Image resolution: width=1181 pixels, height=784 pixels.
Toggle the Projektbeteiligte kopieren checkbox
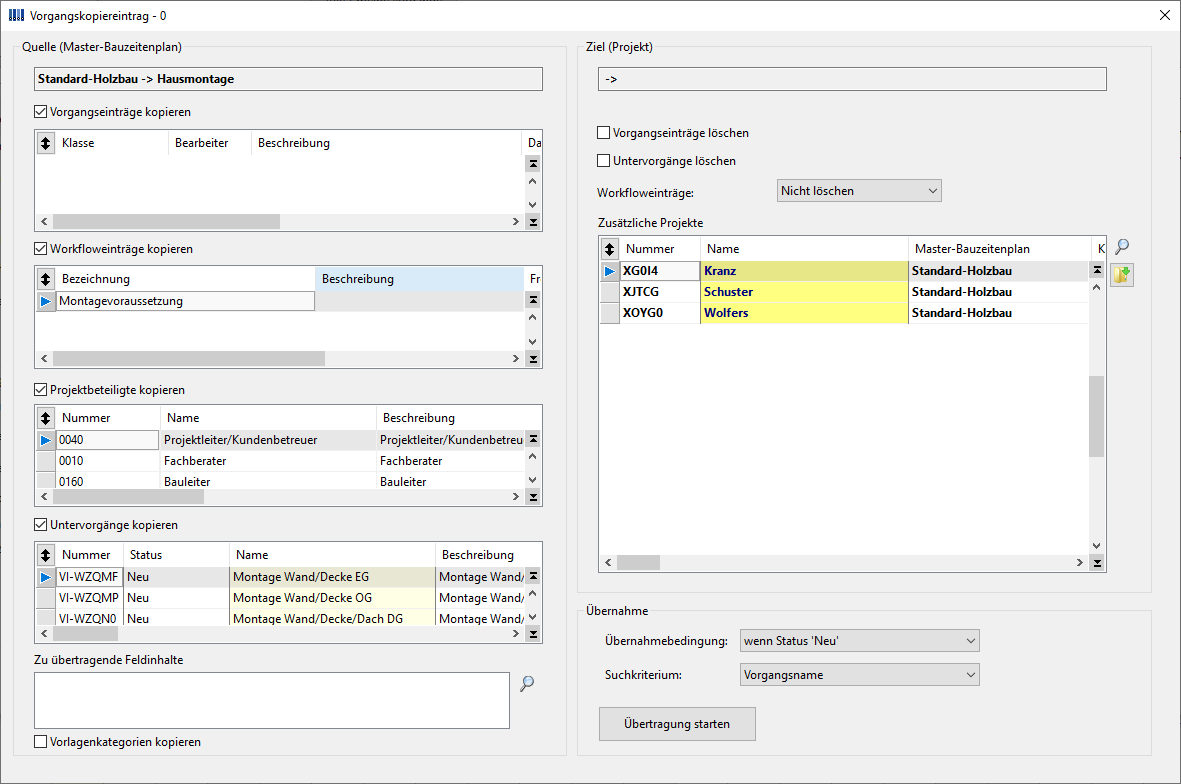[41, 389]
